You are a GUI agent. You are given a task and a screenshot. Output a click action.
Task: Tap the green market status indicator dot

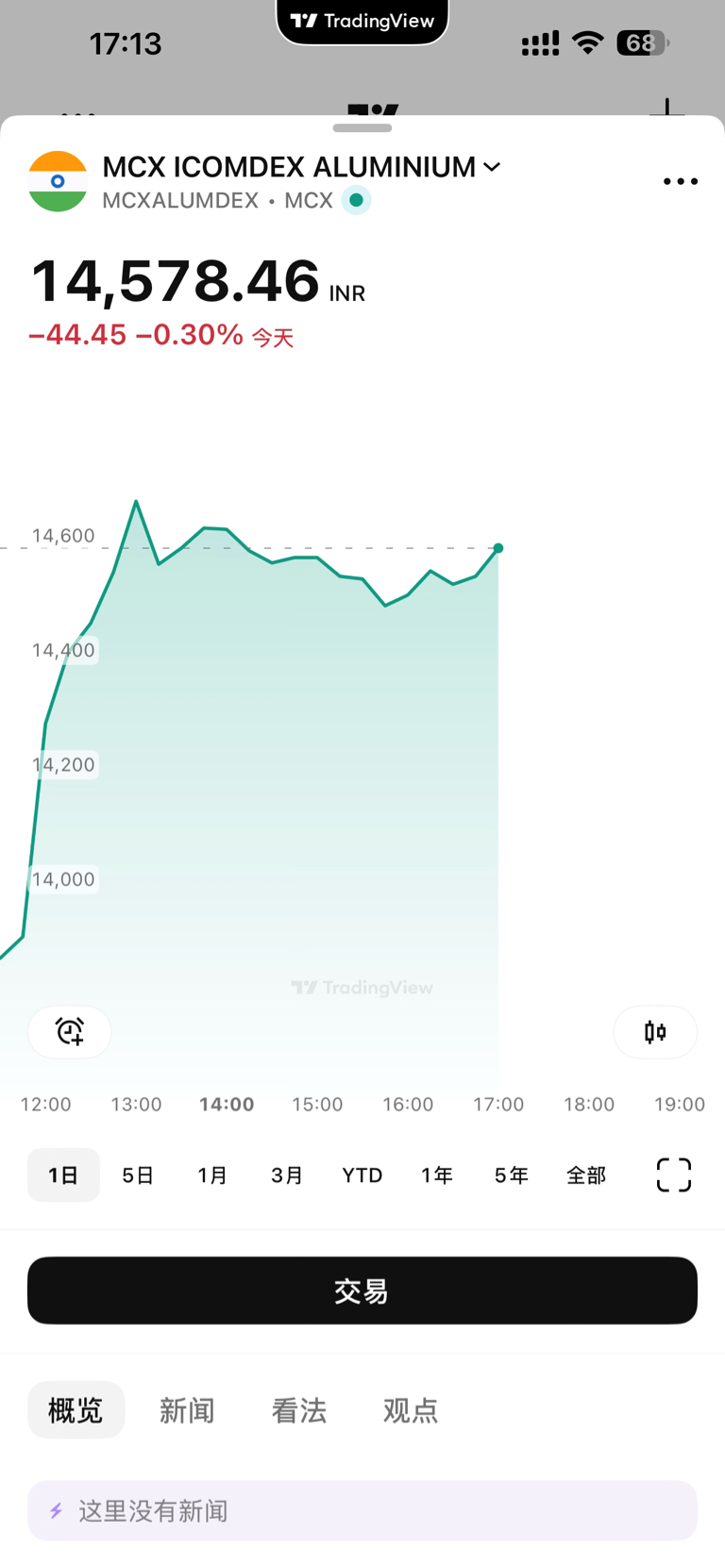click(357, 200)
